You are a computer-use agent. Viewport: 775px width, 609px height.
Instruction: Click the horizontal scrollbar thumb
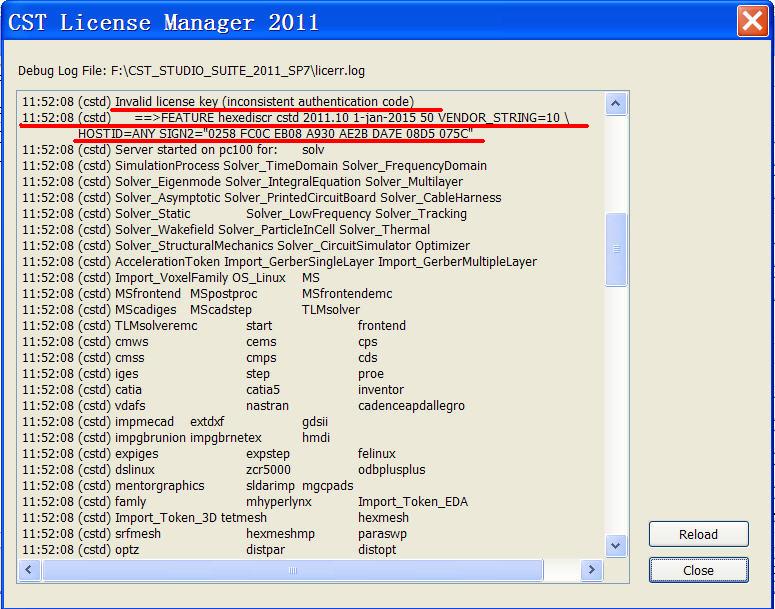[293, 570]
